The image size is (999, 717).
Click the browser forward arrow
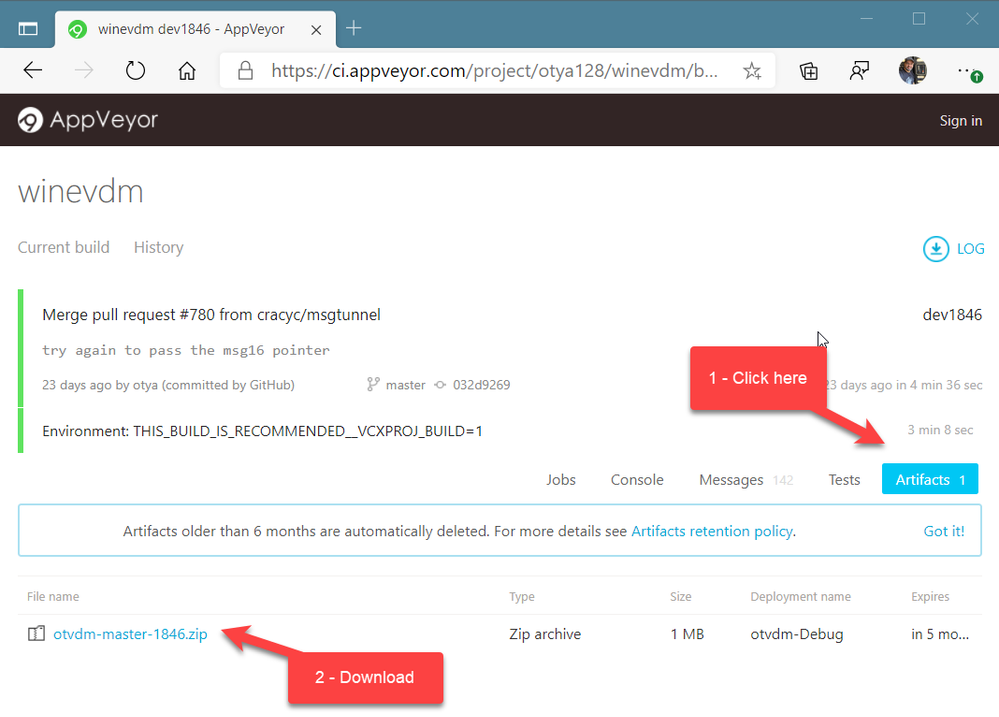[83, 70]
